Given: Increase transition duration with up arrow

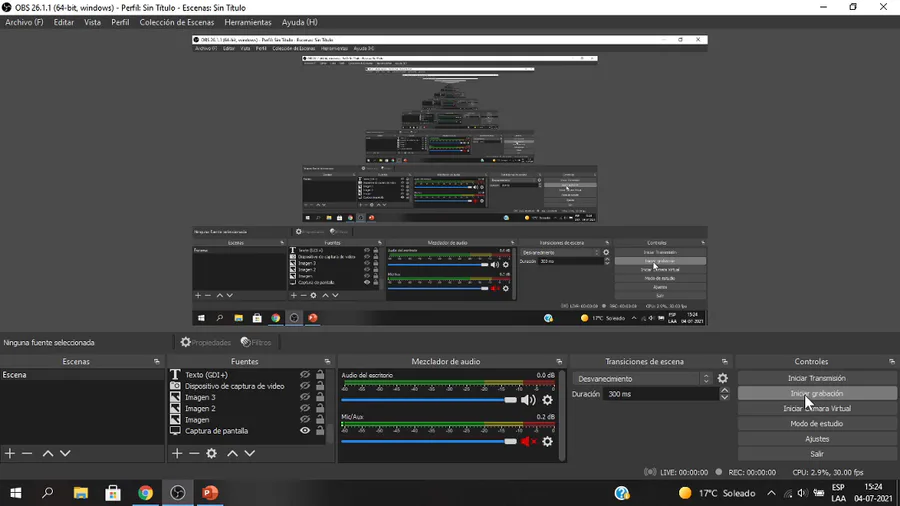Looking at the screenshot, I should (x=724, y=391).
